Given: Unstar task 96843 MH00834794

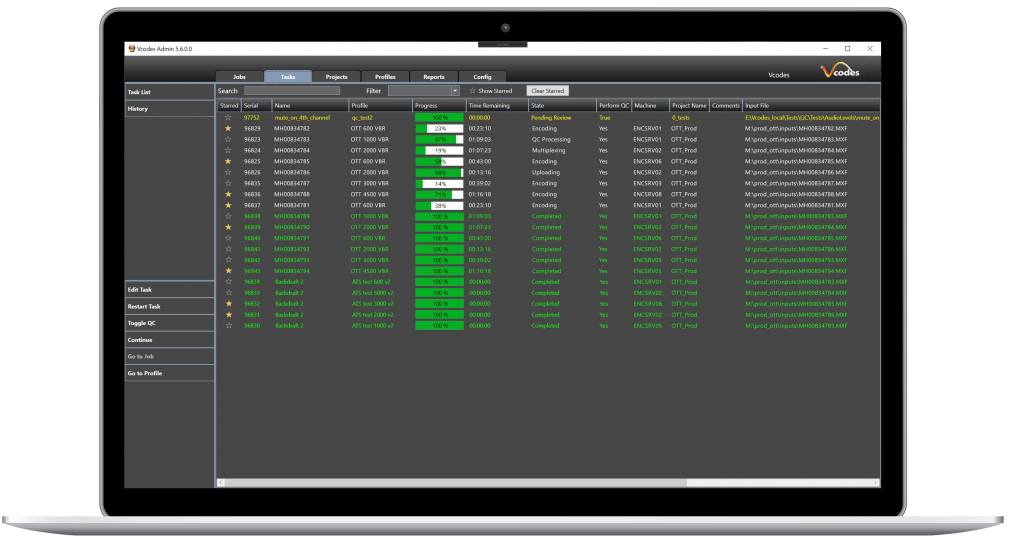Looking at the screenshot, I should coord(228,271).
